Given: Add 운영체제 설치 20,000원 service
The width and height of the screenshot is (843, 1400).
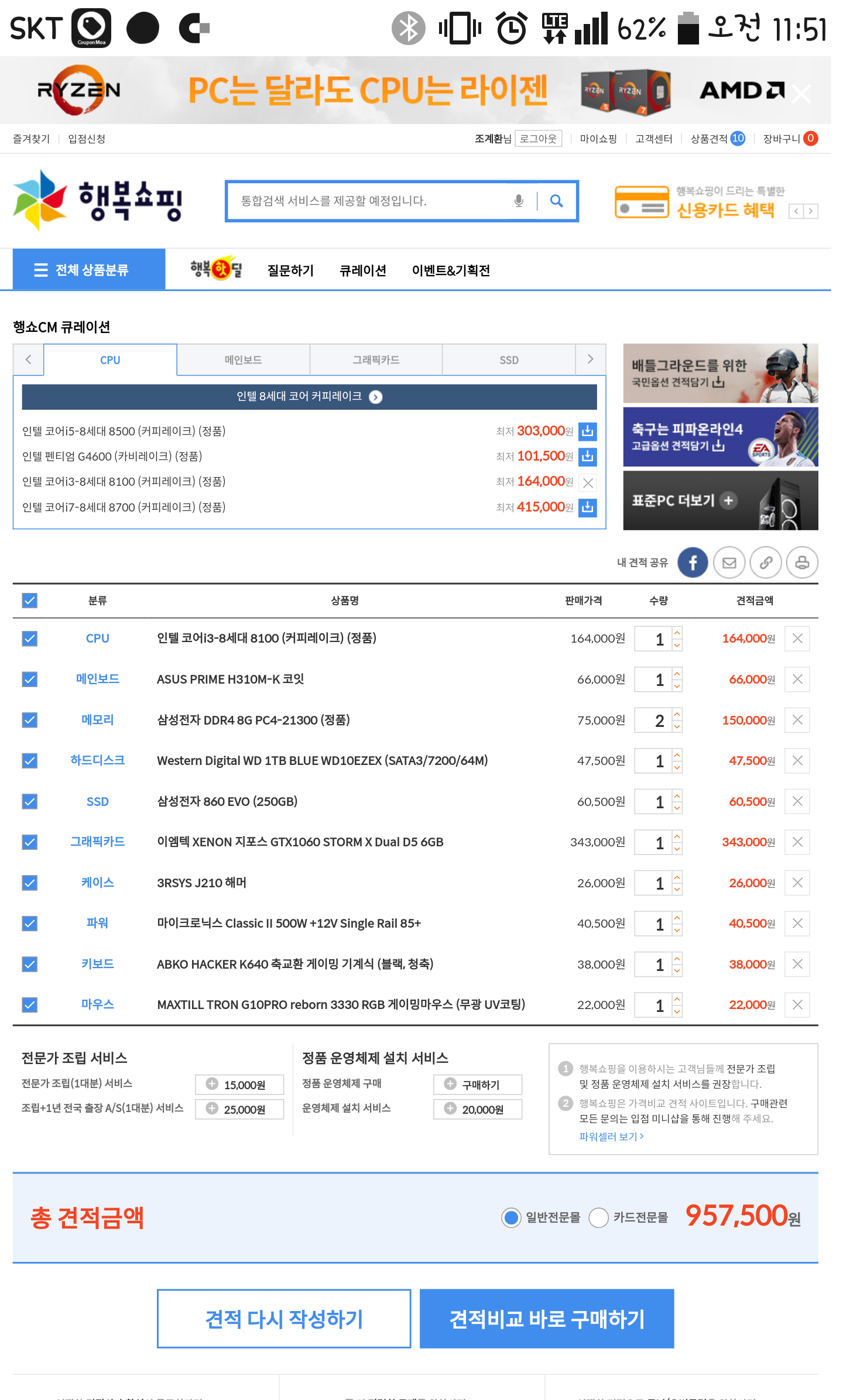Looking at the screenshot, I should pos(478,1109).
